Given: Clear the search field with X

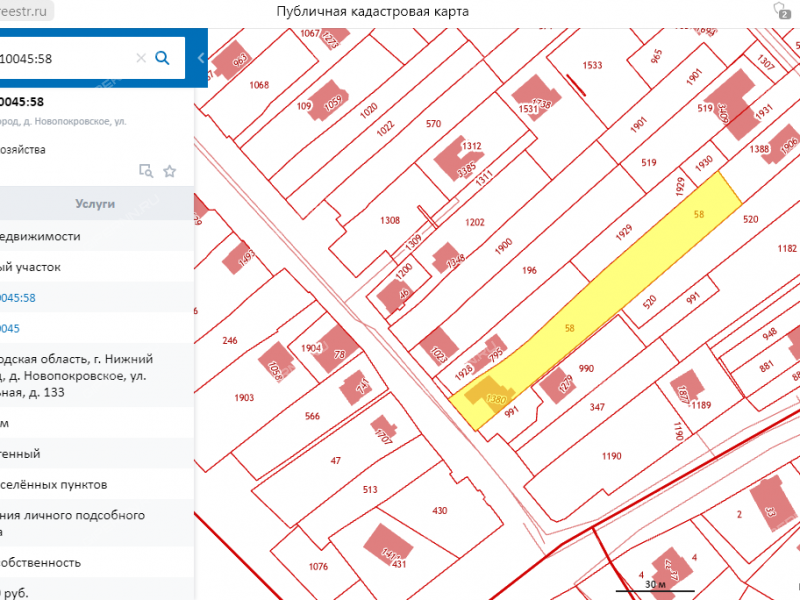Looking at the screenshot, I should (141, 58).
